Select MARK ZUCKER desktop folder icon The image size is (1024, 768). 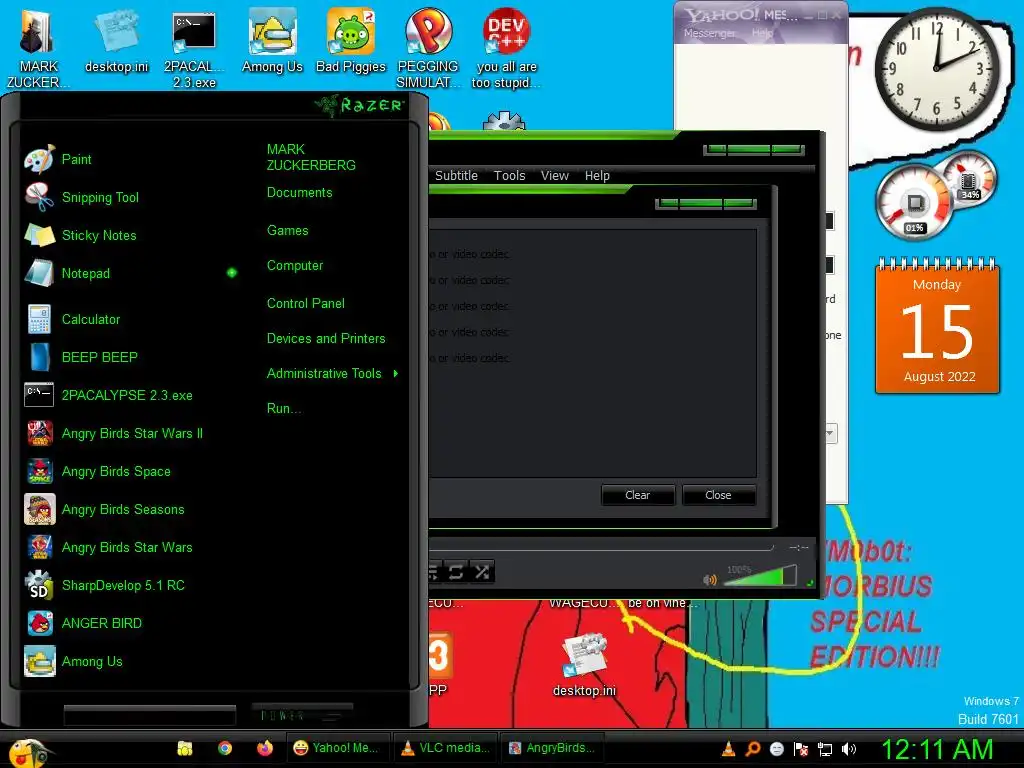tap(37, 48)
